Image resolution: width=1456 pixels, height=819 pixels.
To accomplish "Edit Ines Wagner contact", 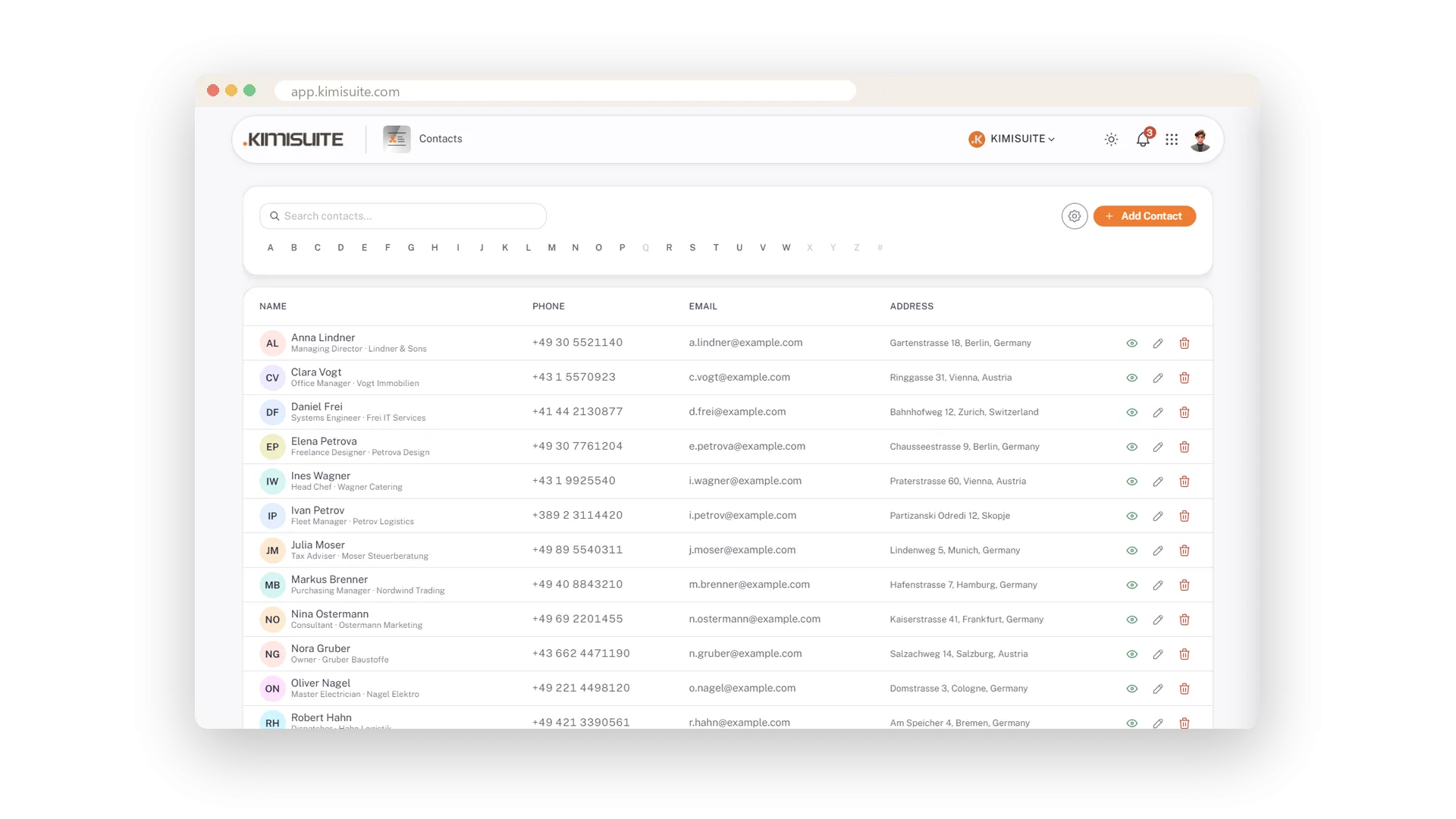I will pyautogui.click(x=1158, y=482).
